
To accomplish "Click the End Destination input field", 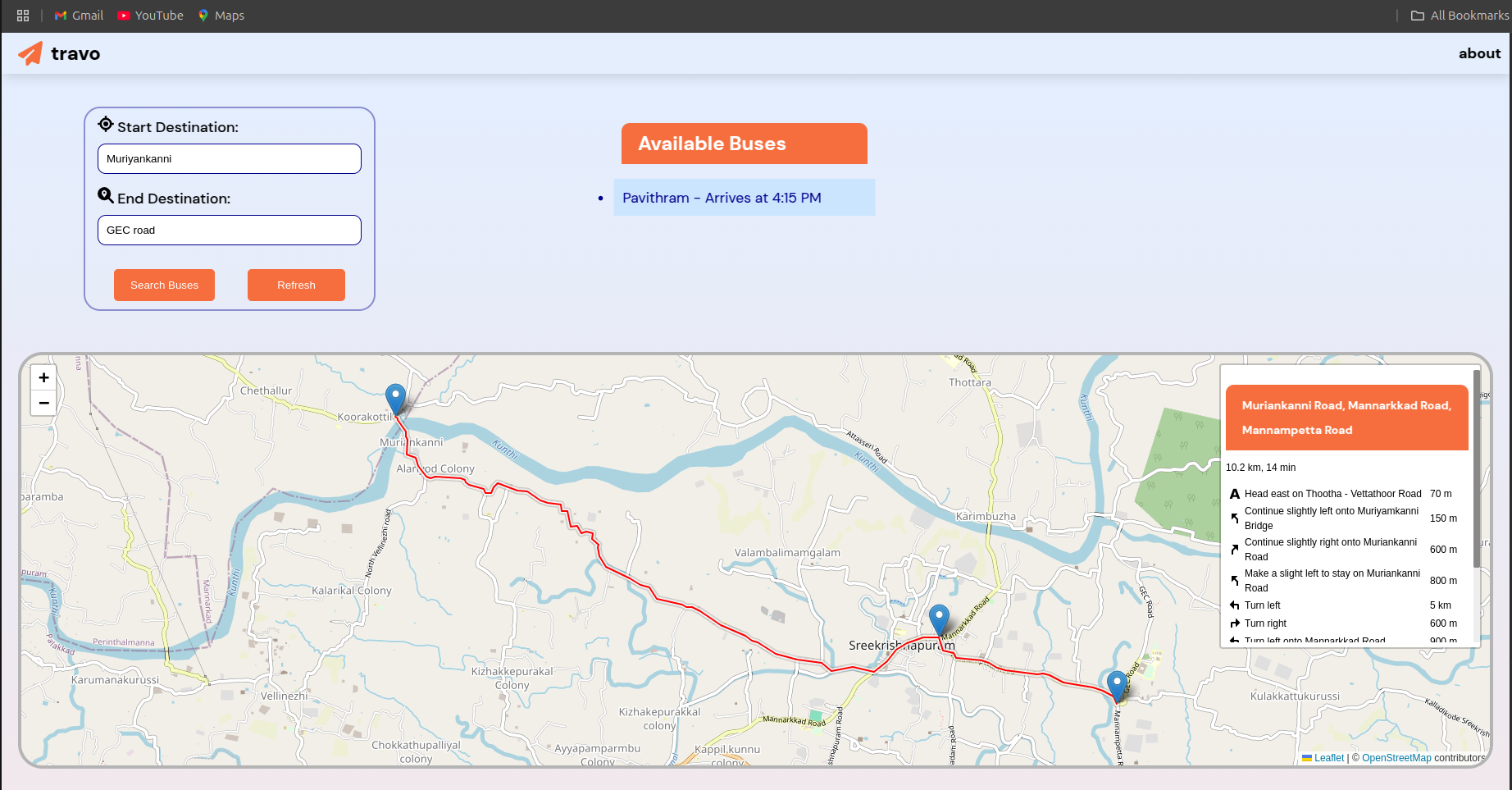I will coord(230,231).
